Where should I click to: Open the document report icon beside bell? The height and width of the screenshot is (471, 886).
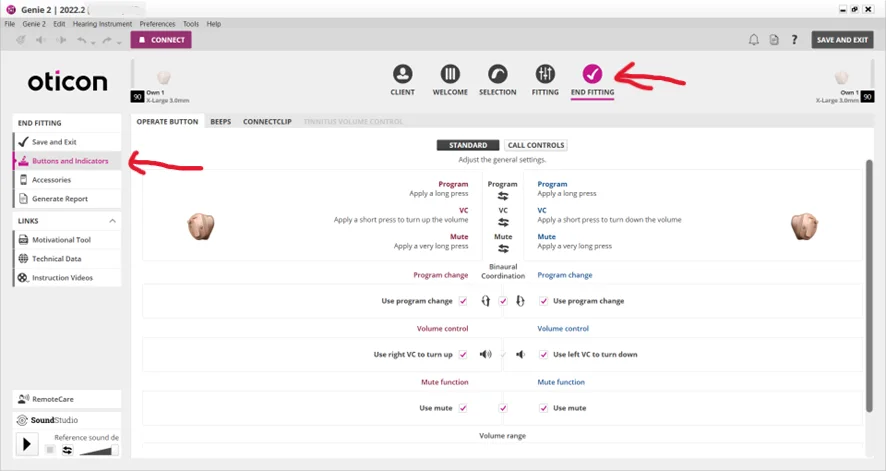coord(774,40)
